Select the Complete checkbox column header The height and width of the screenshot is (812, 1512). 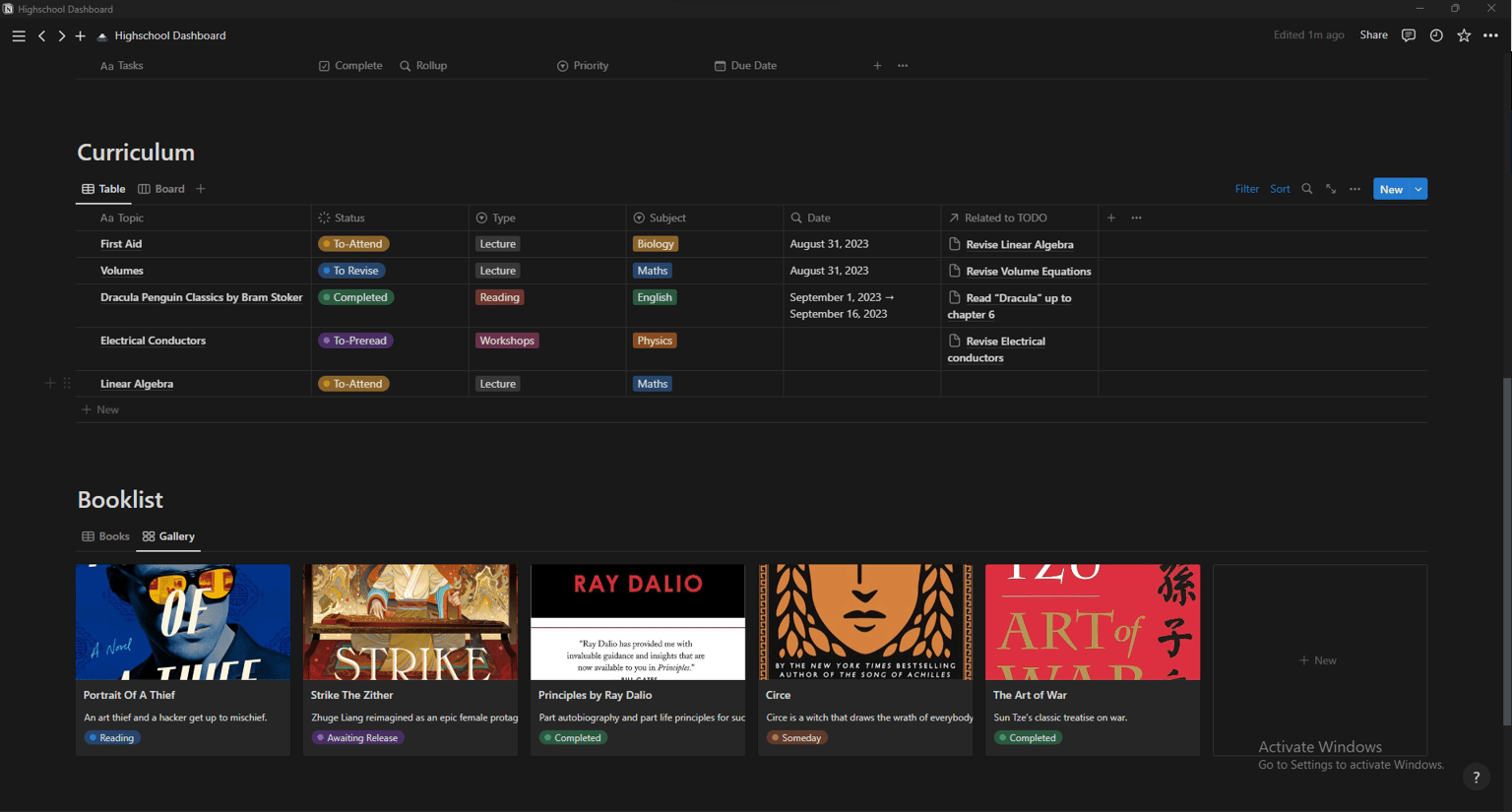[x=350, y=66]
